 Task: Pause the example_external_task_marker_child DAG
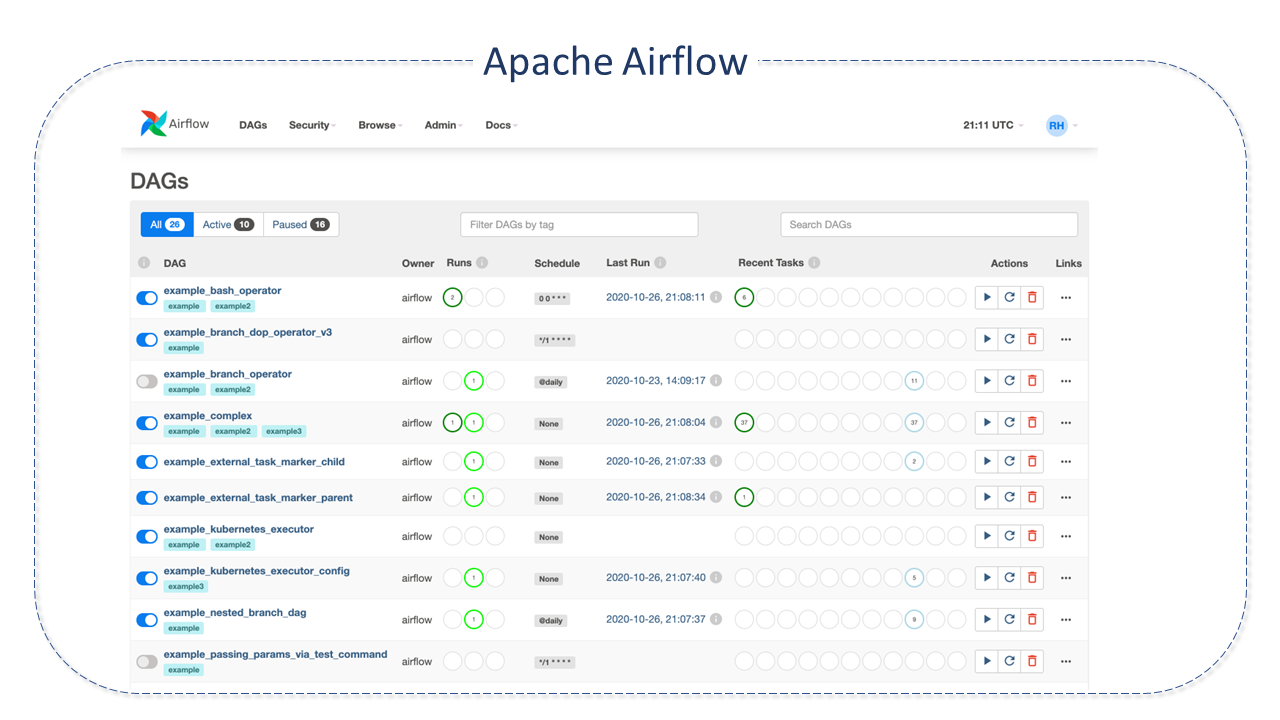147,462
